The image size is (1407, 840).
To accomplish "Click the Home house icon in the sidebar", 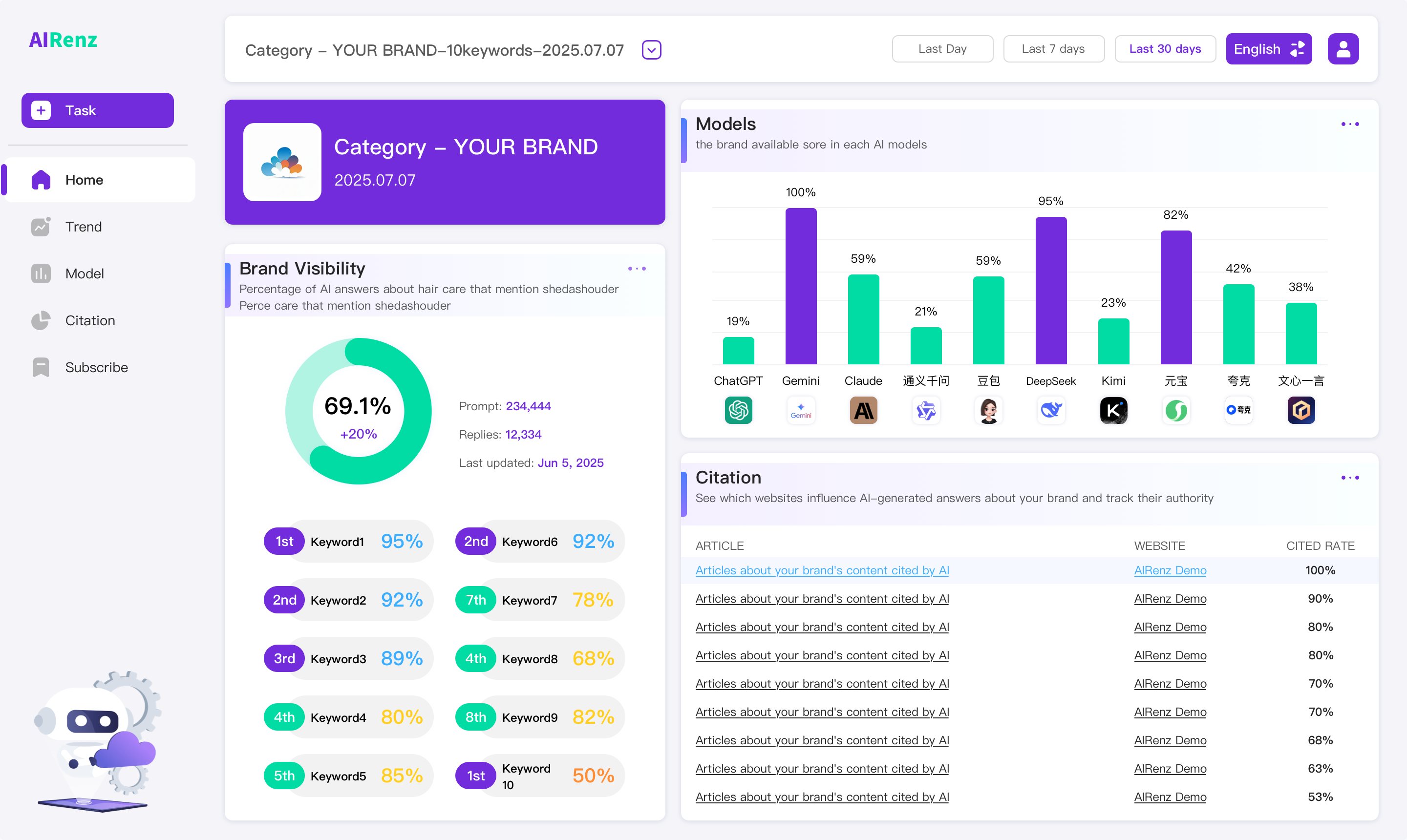I will [x=41, y=179].
